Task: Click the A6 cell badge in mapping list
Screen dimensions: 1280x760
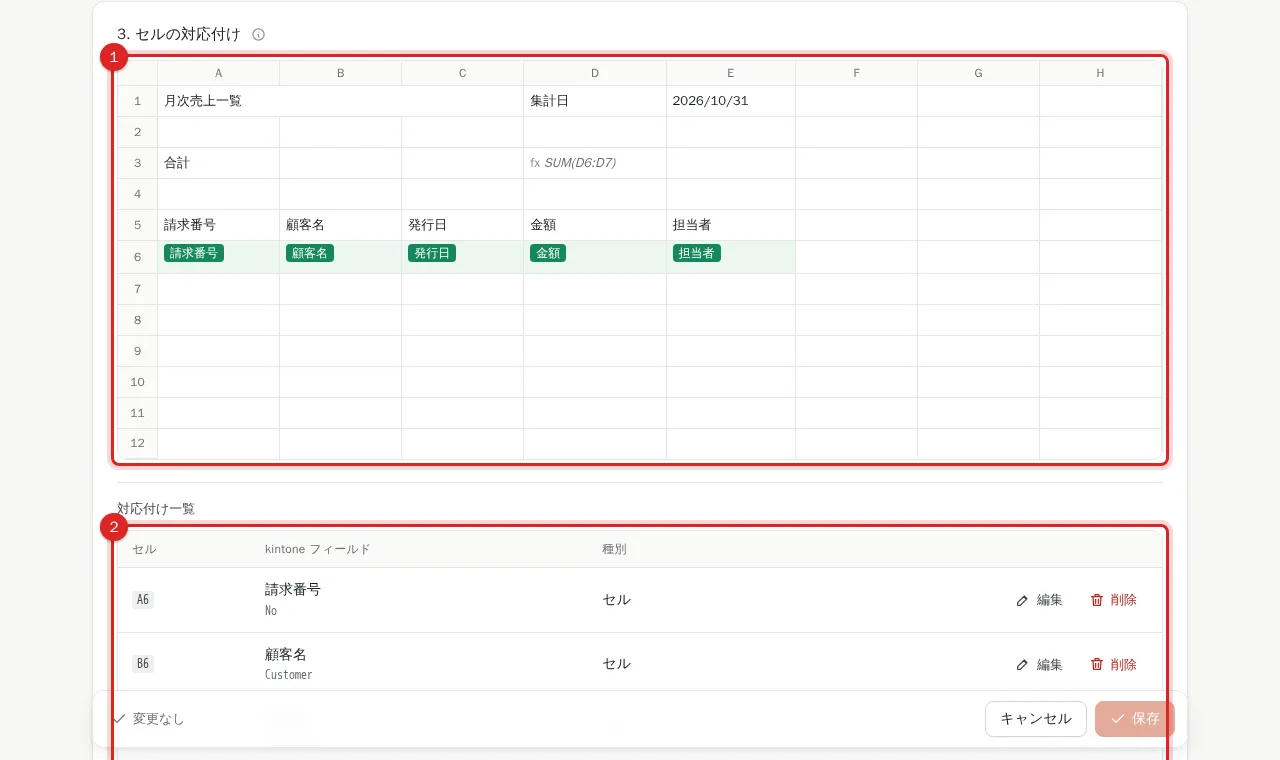Action: [x=143, y=600]
